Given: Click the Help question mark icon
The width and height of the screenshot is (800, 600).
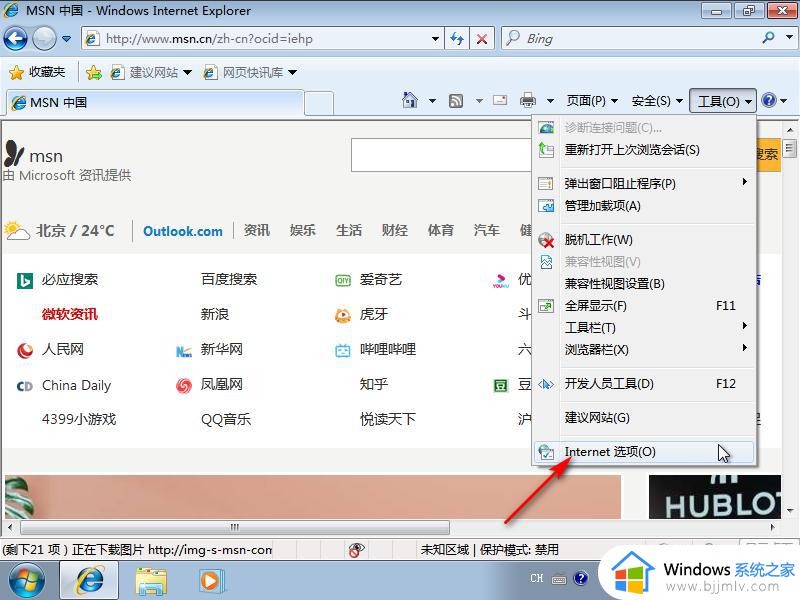Looking at the screenshot, I should coord(768,100).
